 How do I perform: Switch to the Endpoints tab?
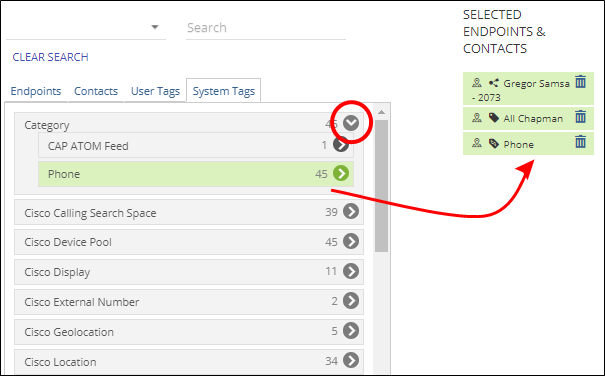click(36, 91)
